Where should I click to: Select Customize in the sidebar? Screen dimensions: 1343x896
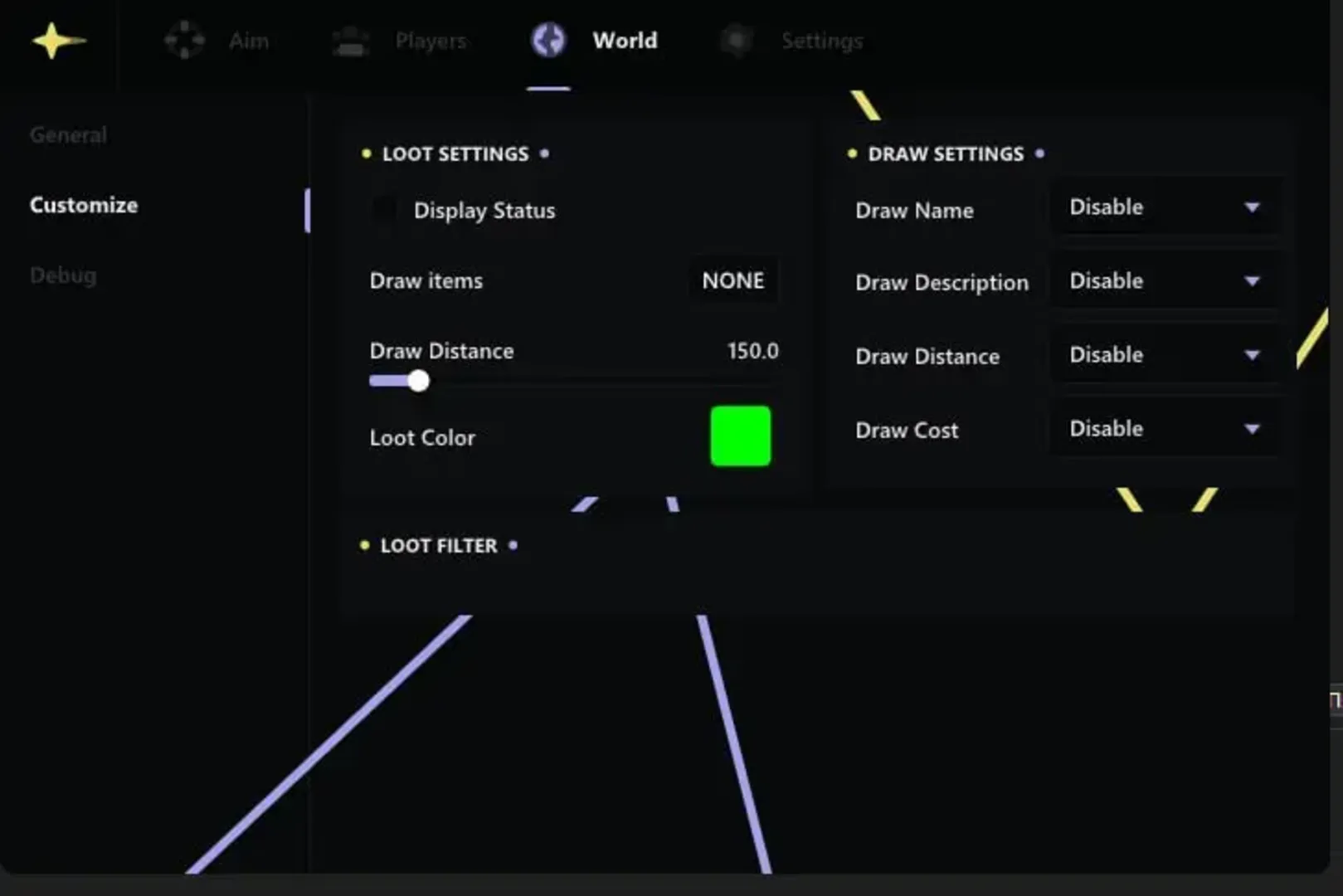(84, 205)
